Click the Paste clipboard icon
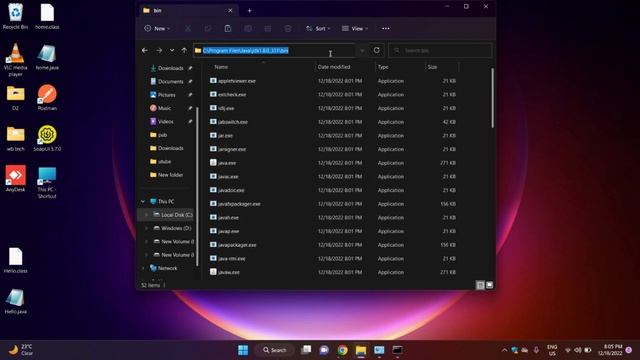The height and width of the screenshot is (360, 640). (x=228, y=29)
